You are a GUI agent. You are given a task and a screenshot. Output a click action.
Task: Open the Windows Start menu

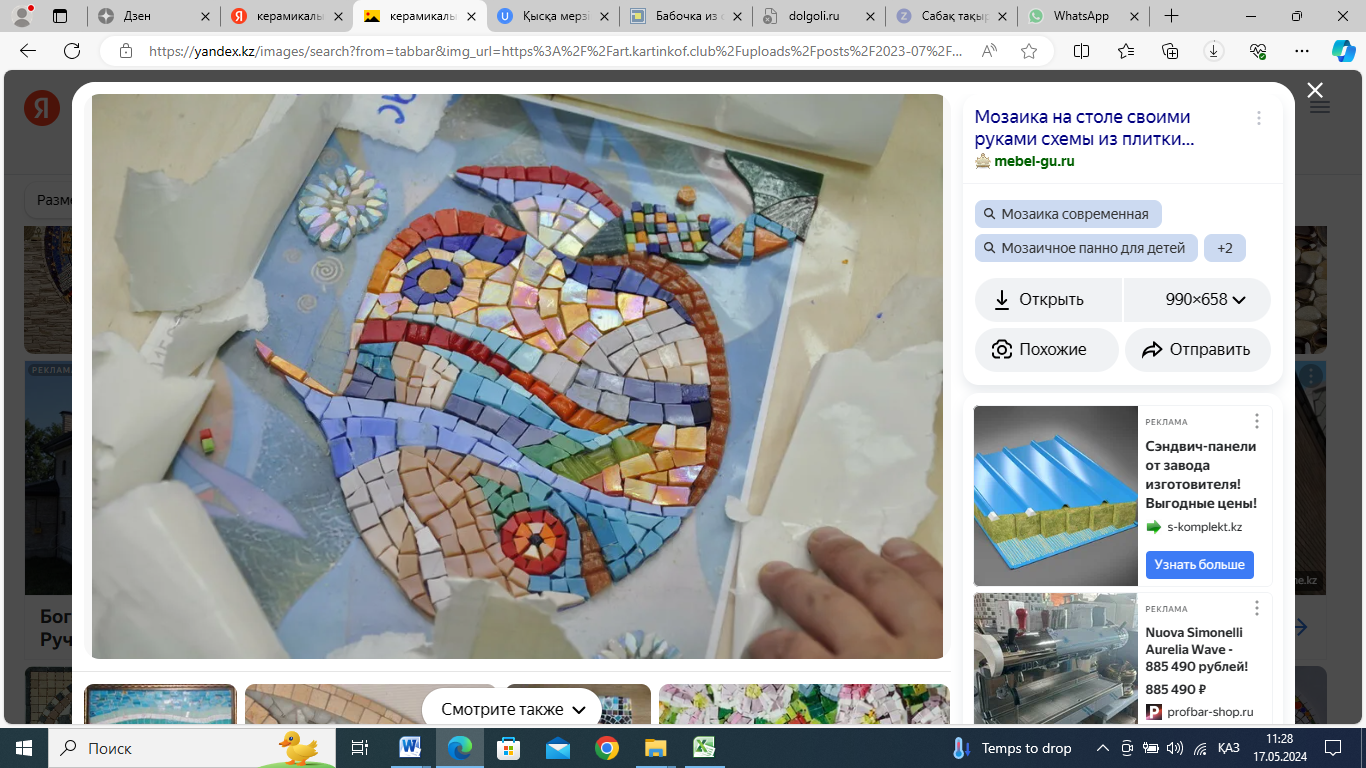(x=23, y=748)
